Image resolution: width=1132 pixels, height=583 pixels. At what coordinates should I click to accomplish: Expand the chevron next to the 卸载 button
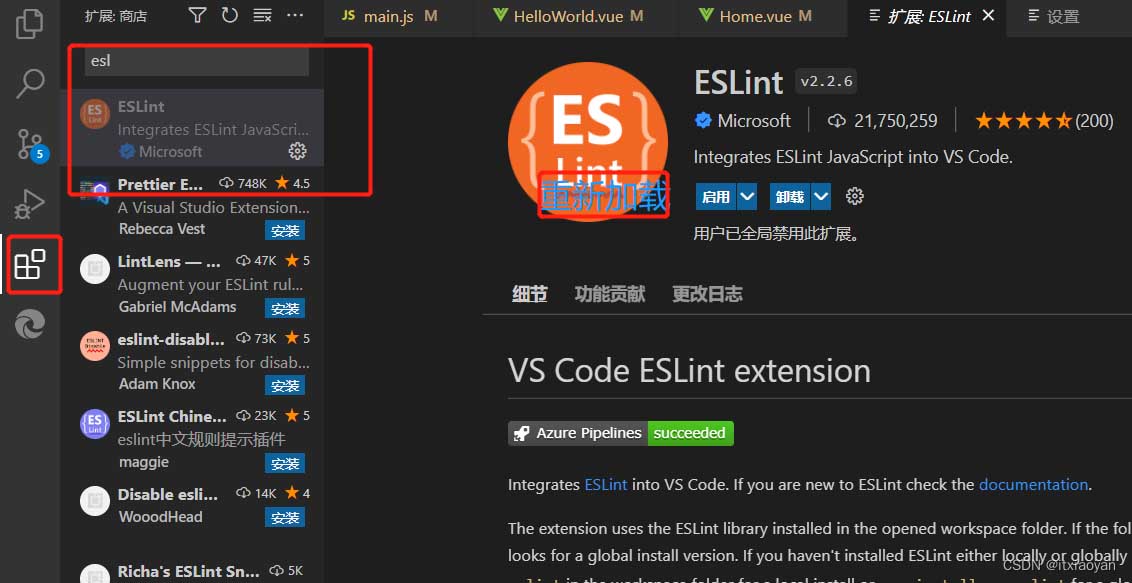[x=822, y=196]
